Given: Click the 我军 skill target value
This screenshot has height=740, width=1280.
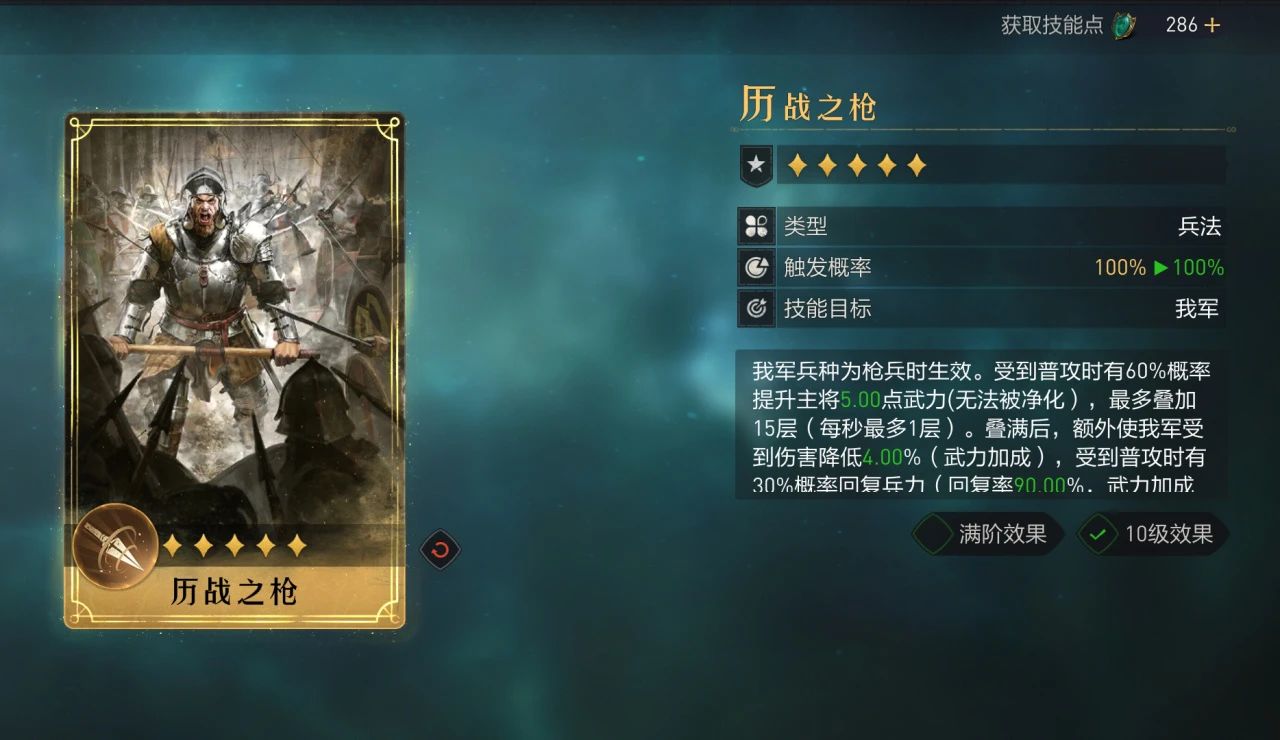Looking at the screenshot, I should click(1197, 308).
